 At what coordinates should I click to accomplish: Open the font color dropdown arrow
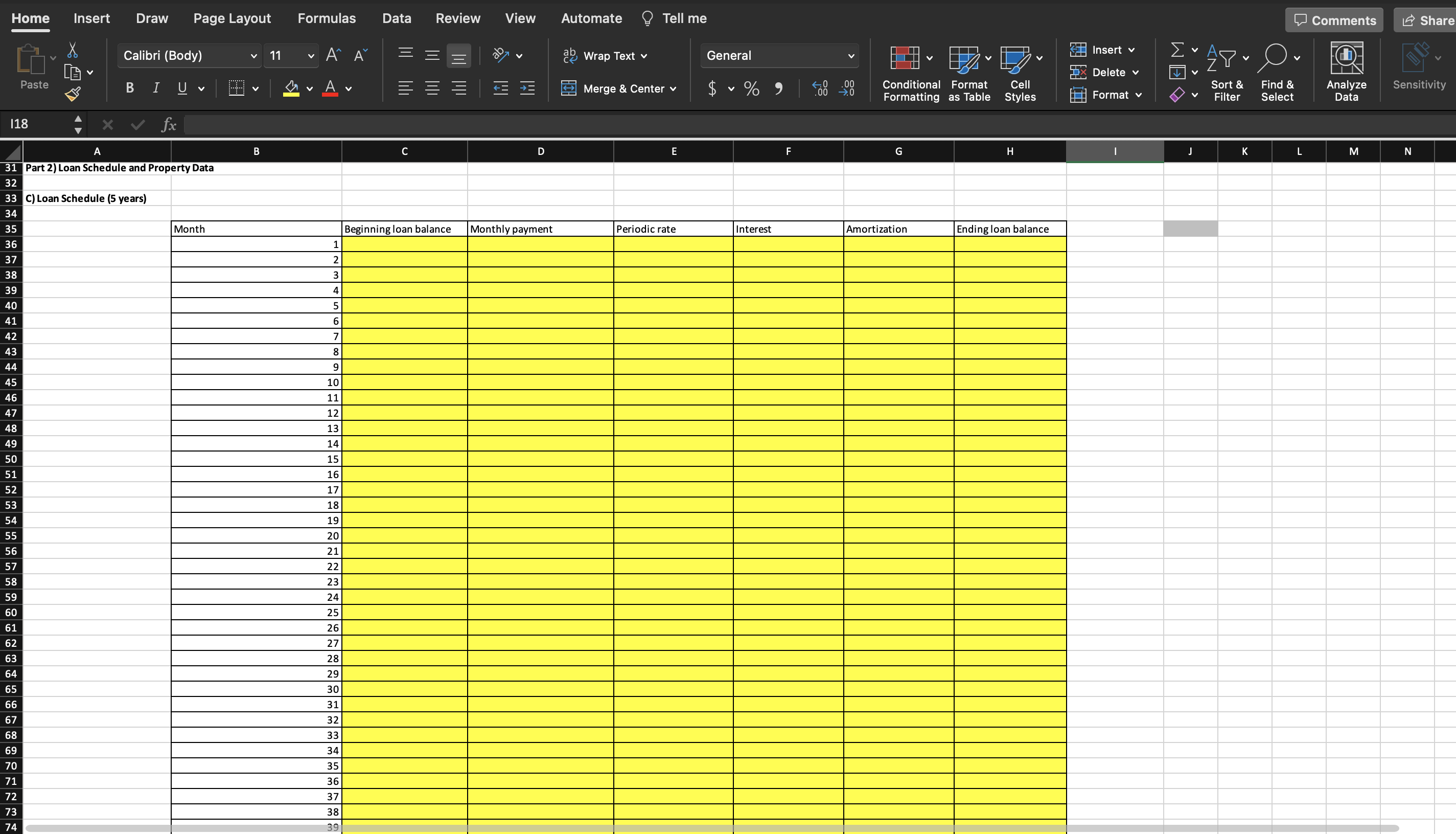tap(349, 89)
